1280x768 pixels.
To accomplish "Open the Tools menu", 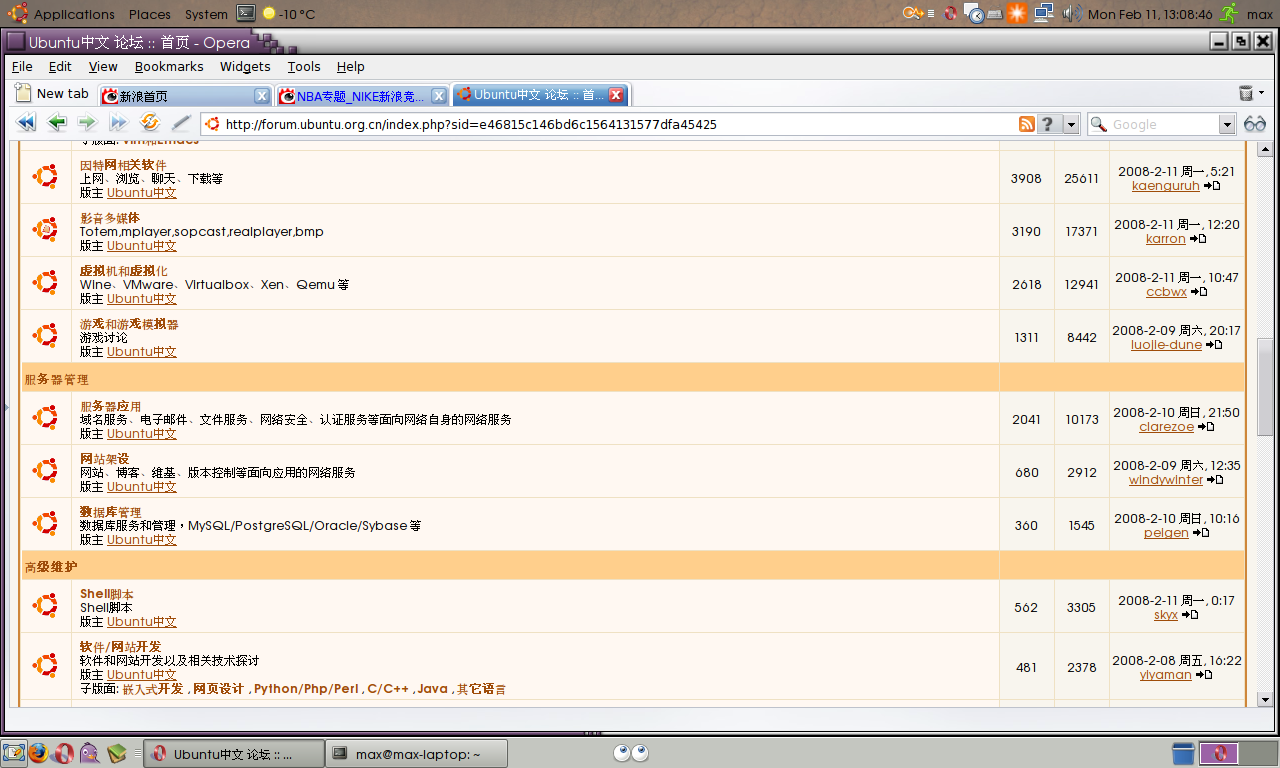I will click(304, 66).
